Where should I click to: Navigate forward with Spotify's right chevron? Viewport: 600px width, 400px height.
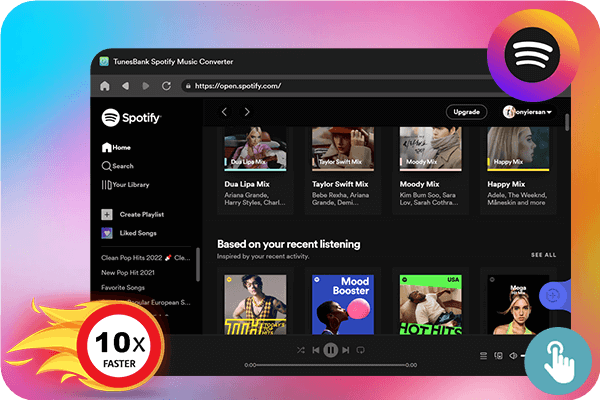coord(247,112)
